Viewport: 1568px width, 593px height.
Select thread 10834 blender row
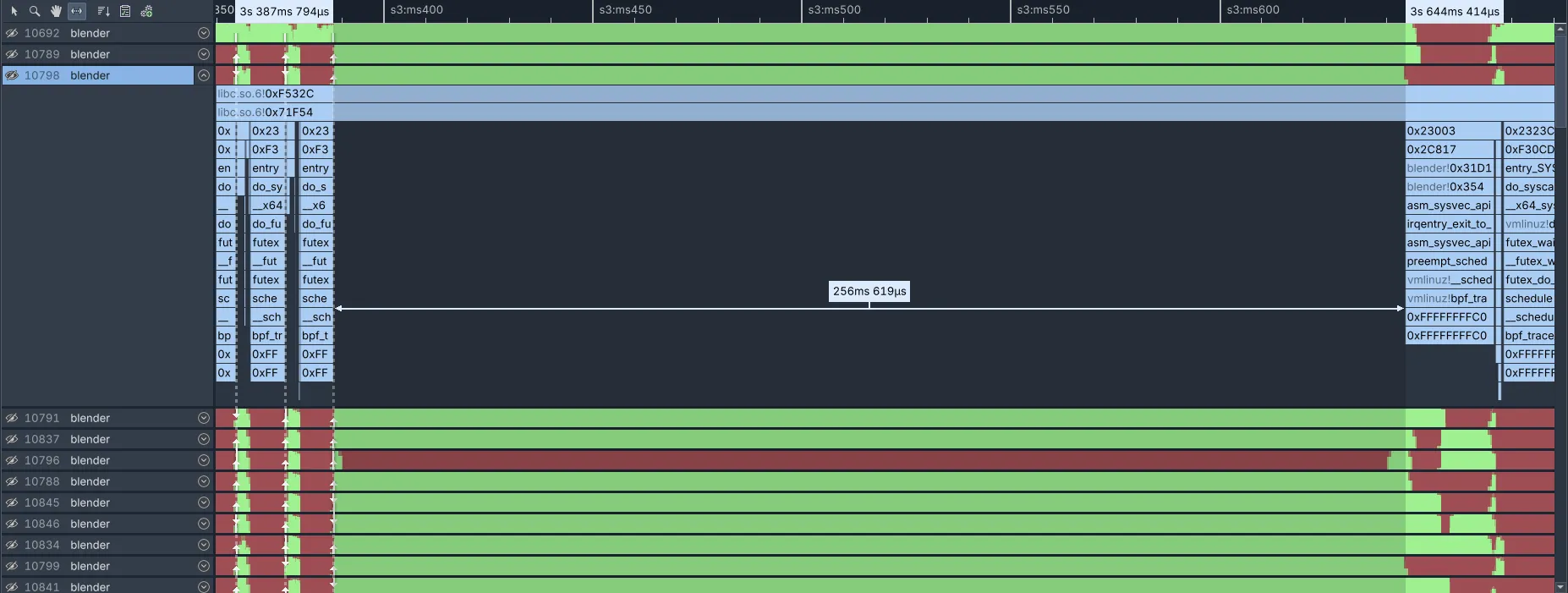coord(90,545)
